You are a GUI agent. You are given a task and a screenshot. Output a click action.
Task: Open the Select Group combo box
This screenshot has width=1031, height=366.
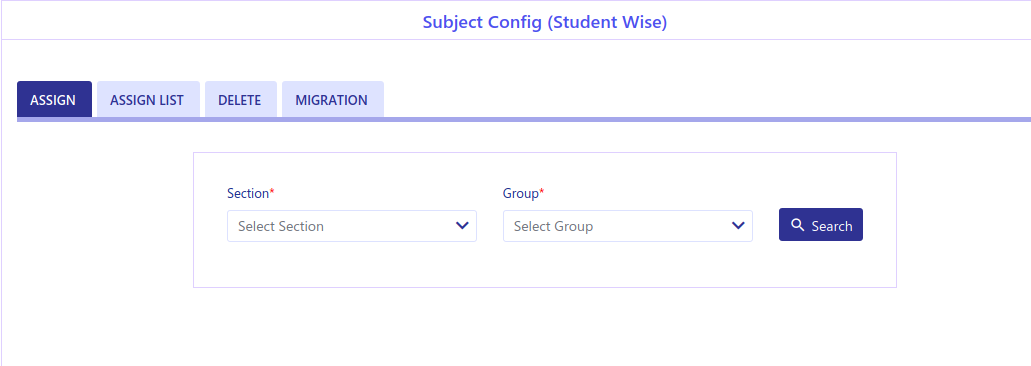pyautogui.click(x=628, y=226)
